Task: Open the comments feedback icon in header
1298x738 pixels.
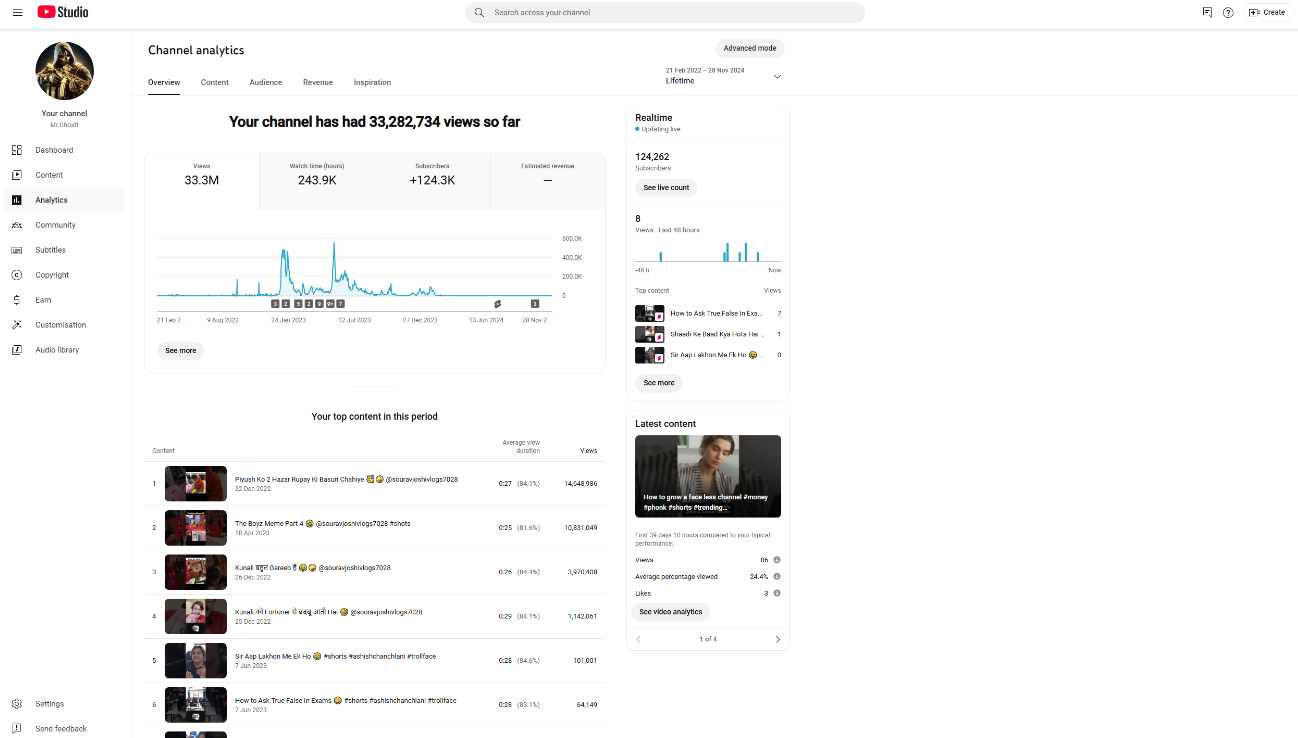Action: coord(1207,12)
